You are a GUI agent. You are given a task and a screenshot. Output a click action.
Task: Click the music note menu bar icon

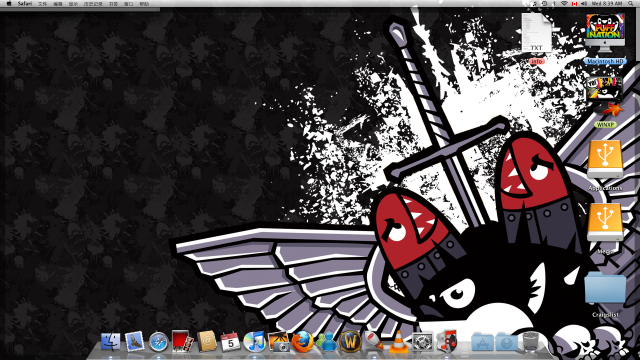535,3
